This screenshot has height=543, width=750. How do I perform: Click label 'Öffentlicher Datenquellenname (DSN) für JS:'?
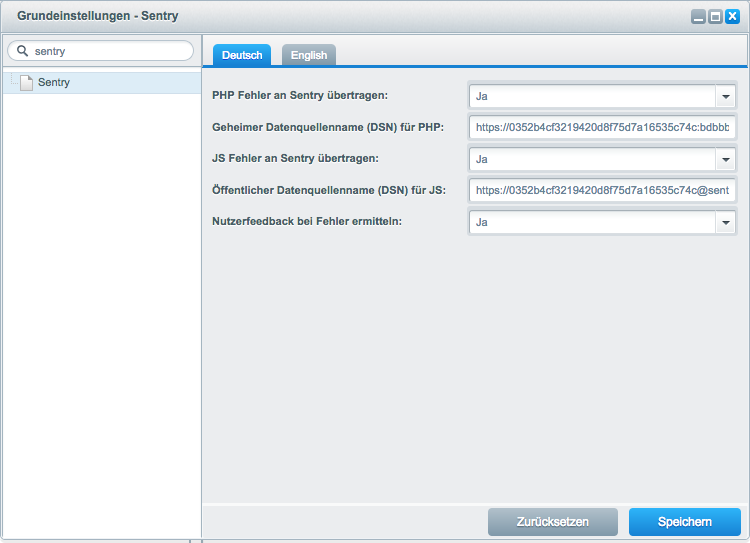(329, 190)
